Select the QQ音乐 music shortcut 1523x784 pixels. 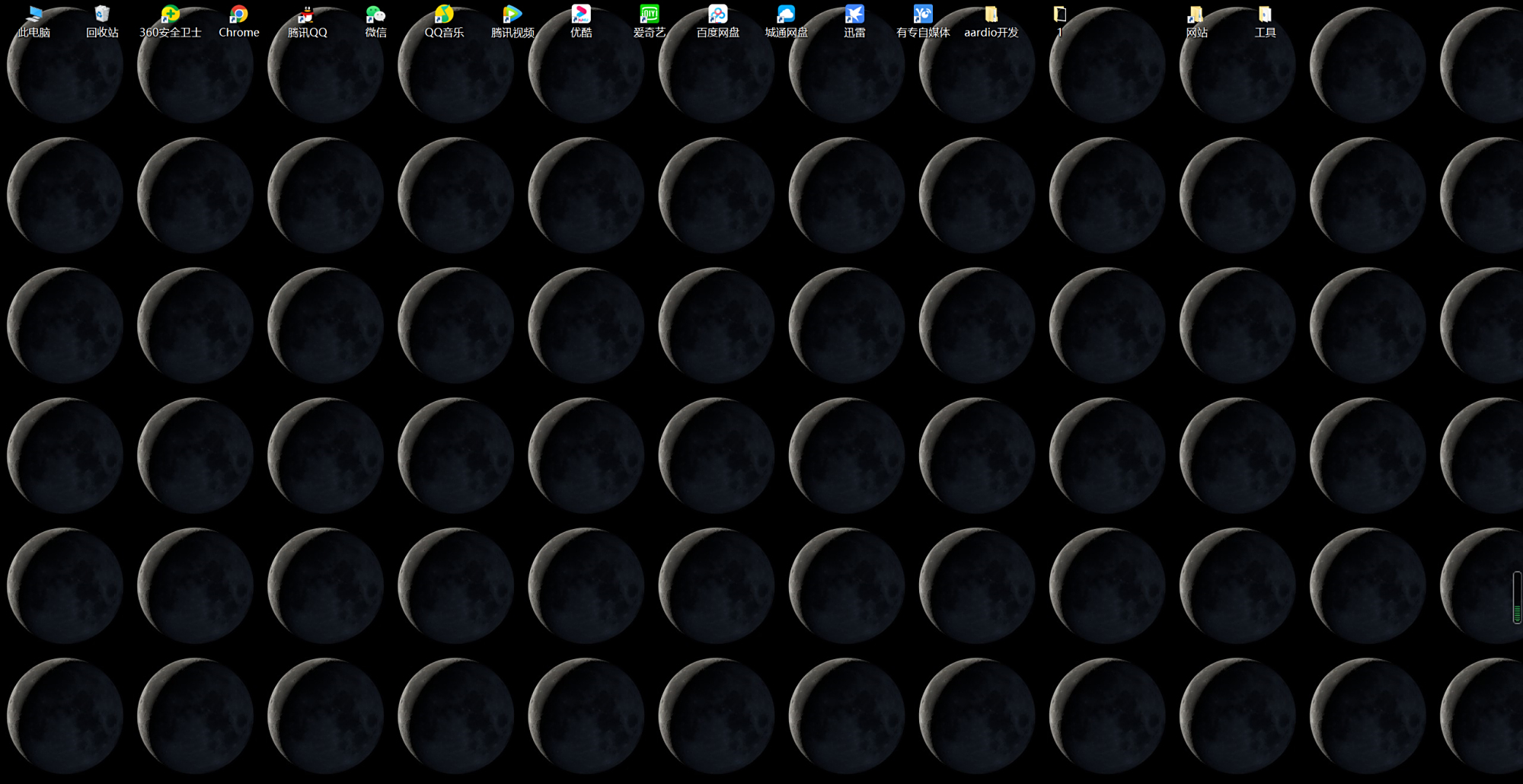click(444, 14)
